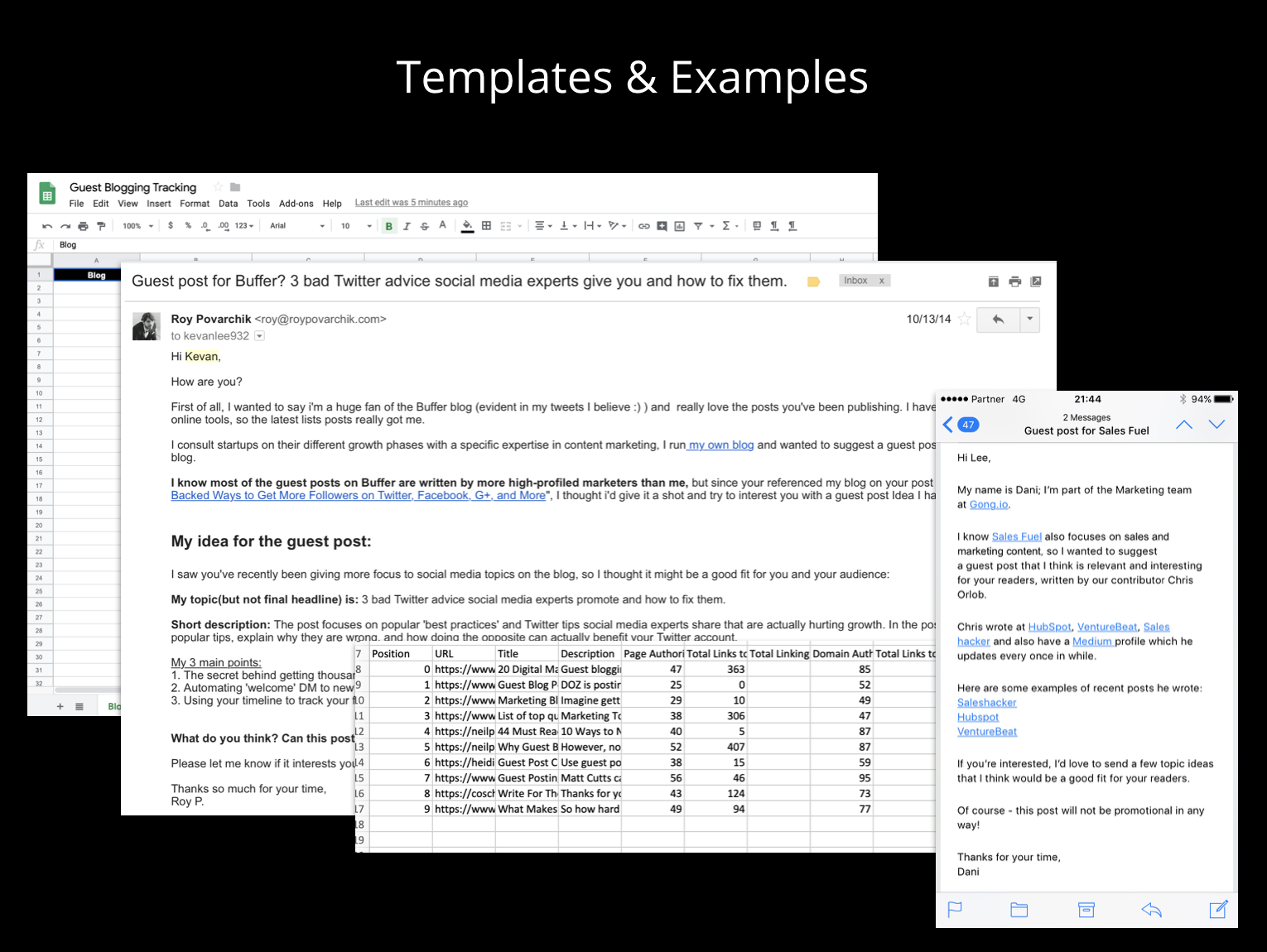Click the print all icon in Gmail
1267x952 pixels.
[x=1015, y=281]
